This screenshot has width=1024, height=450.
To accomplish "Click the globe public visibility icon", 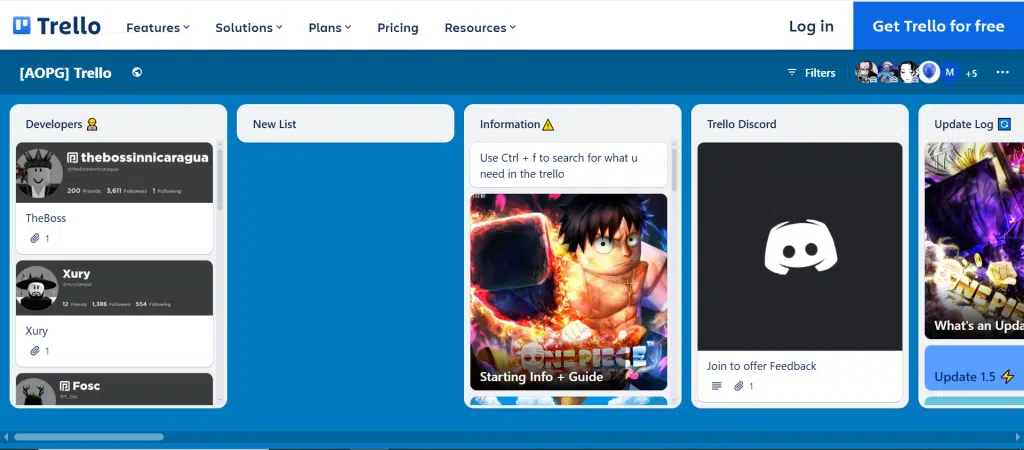I will click(137, 72).
